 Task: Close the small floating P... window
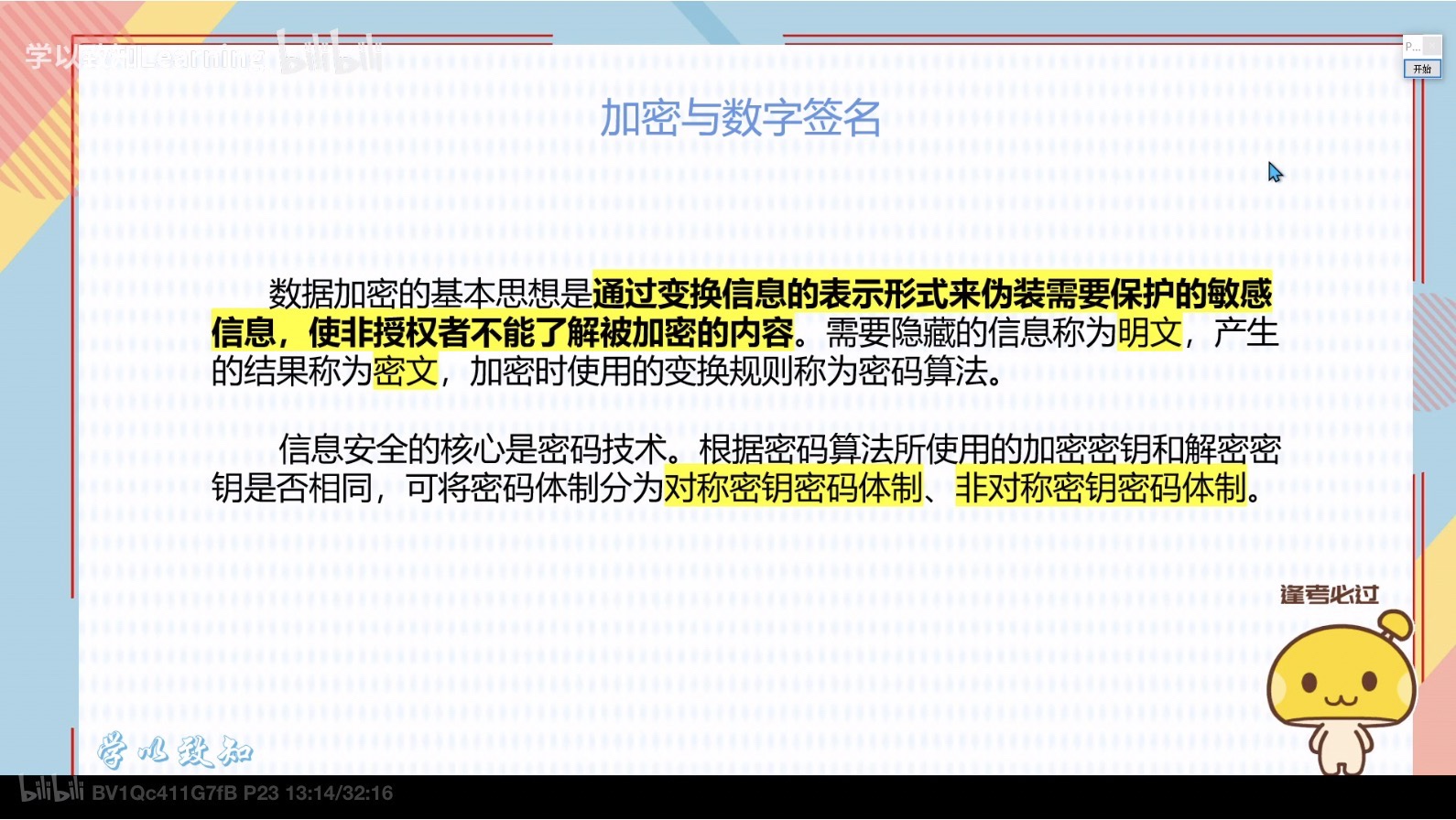1433,46
